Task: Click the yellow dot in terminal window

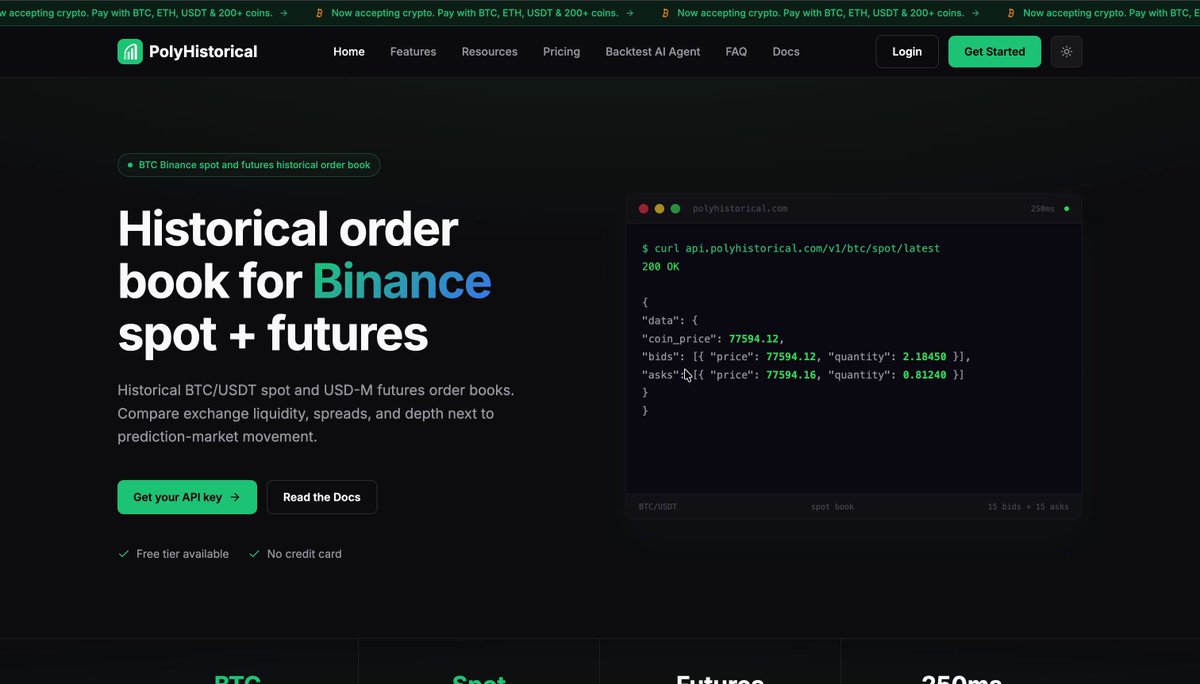Action: pos(659,209)
